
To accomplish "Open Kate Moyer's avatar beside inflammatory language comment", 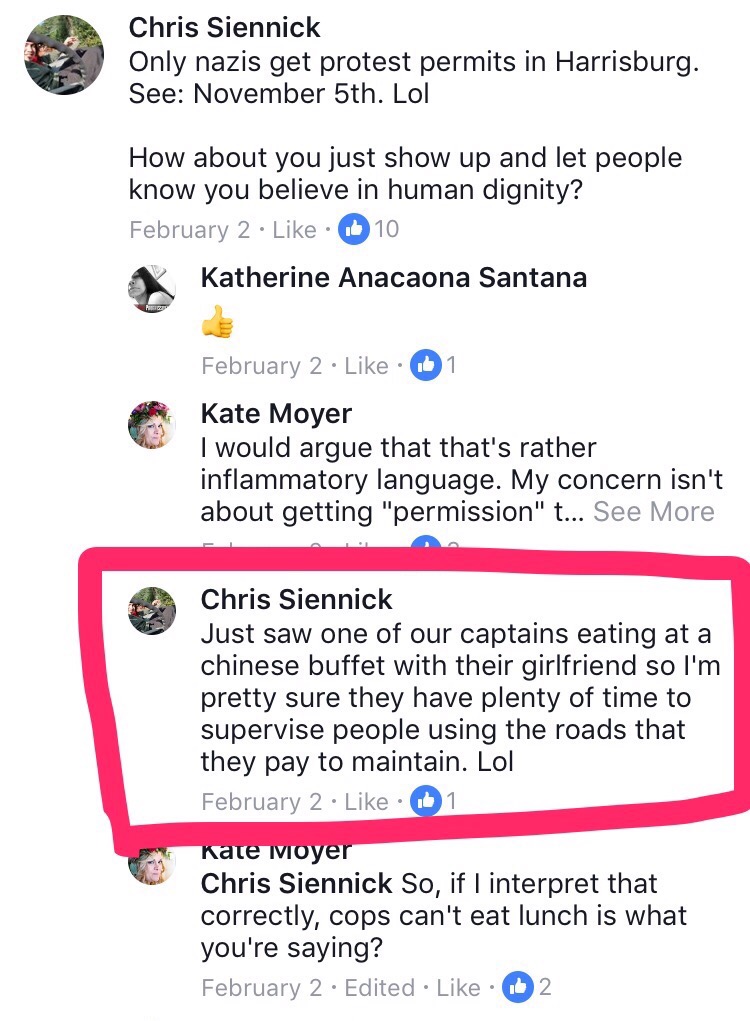I will [x=152, y=423].
